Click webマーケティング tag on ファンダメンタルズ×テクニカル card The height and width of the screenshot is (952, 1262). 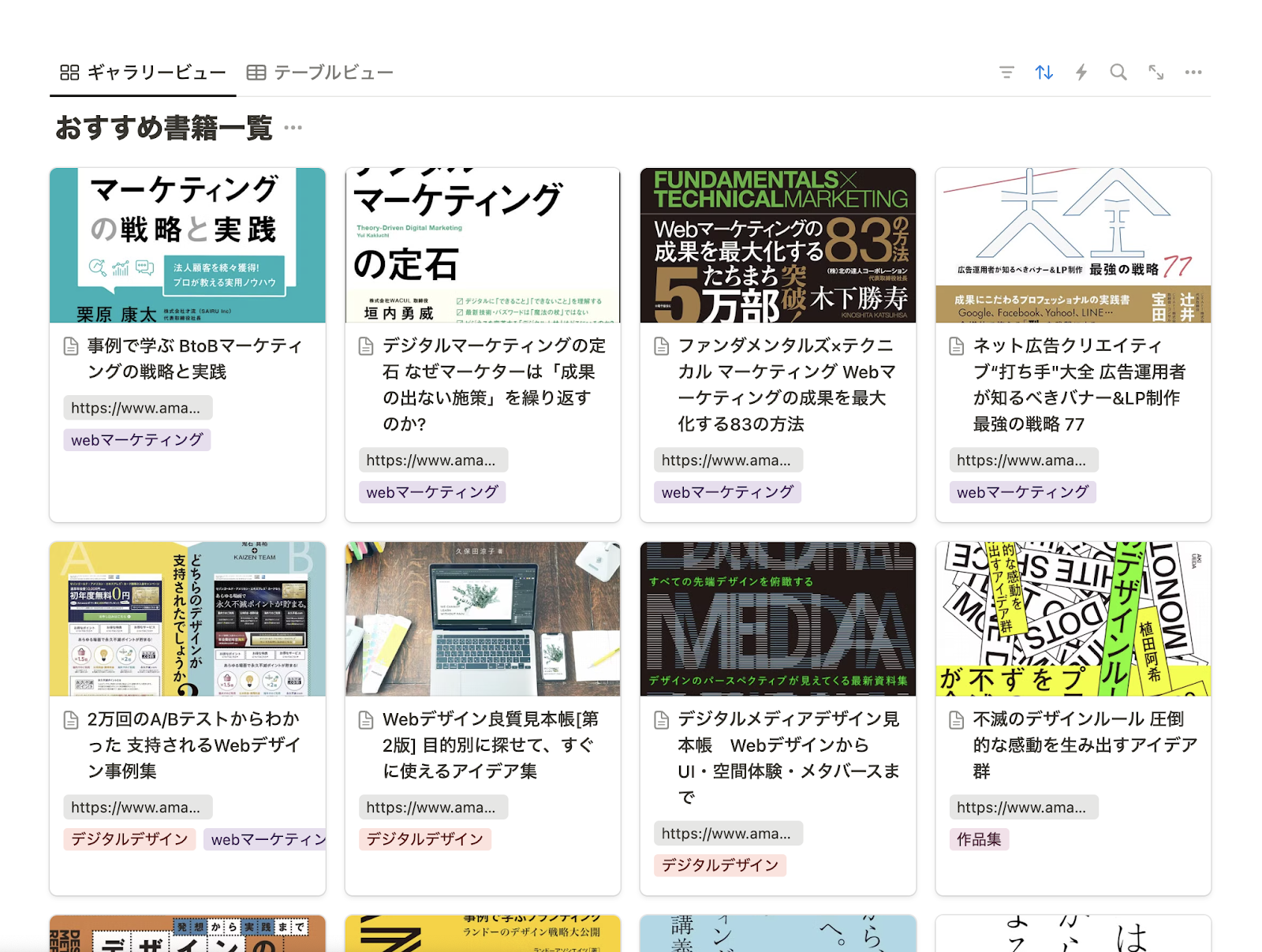pyautogui.click(x=727, y=492)
